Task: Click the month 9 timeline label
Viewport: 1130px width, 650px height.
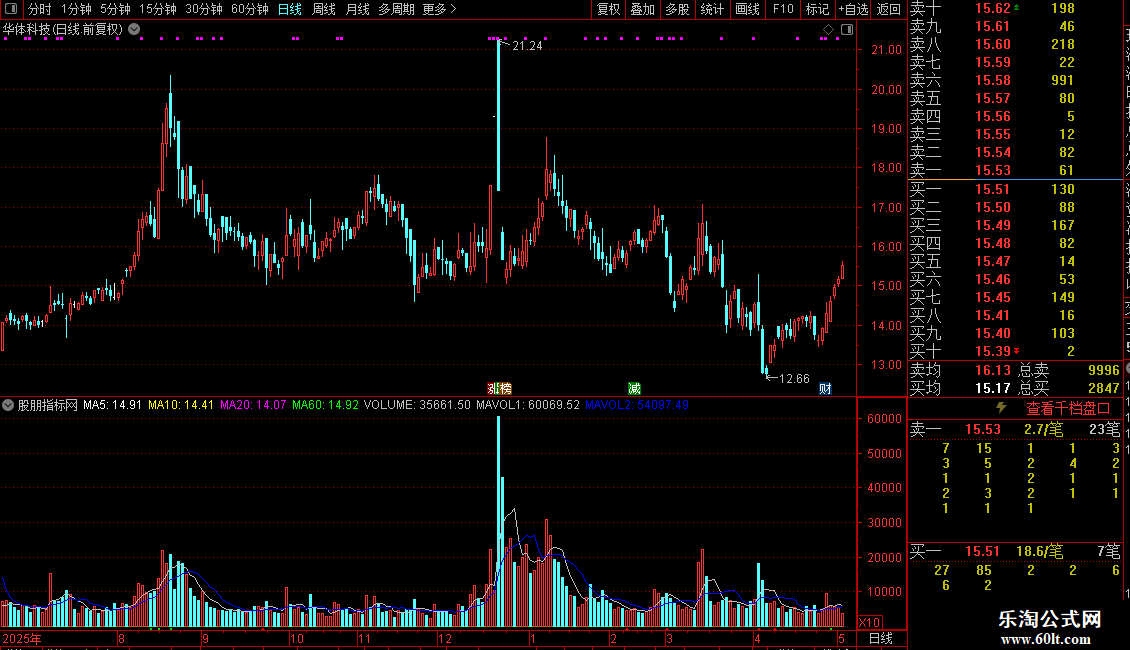Action: [205, 638]
